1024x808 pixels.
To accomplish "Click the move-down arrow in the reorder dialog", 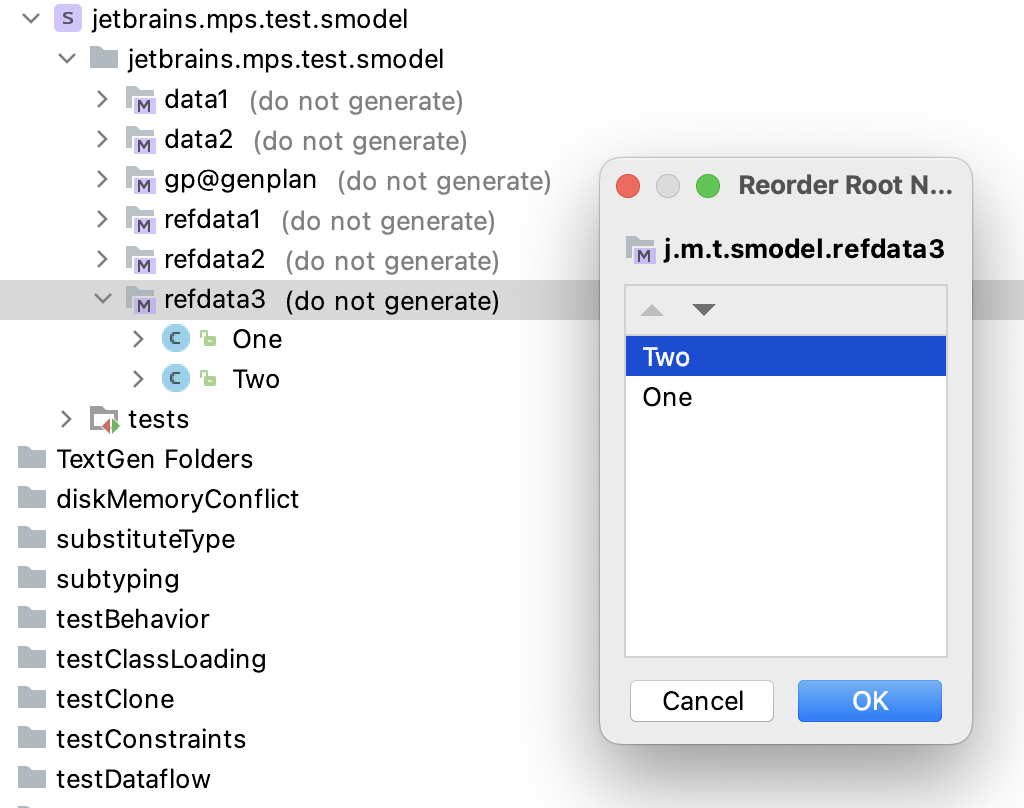I will (703, 309).
